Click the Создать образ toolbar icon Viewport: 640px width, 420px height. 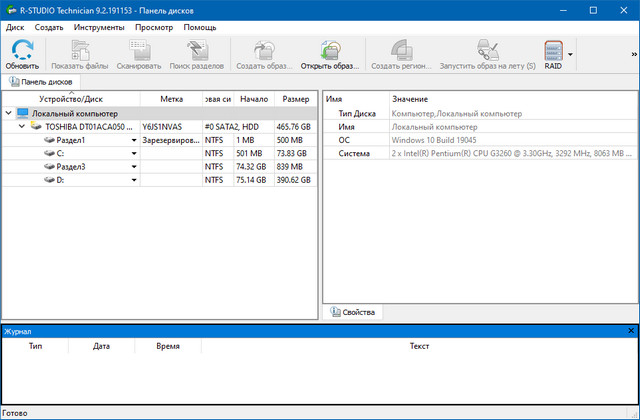point(265,50)
